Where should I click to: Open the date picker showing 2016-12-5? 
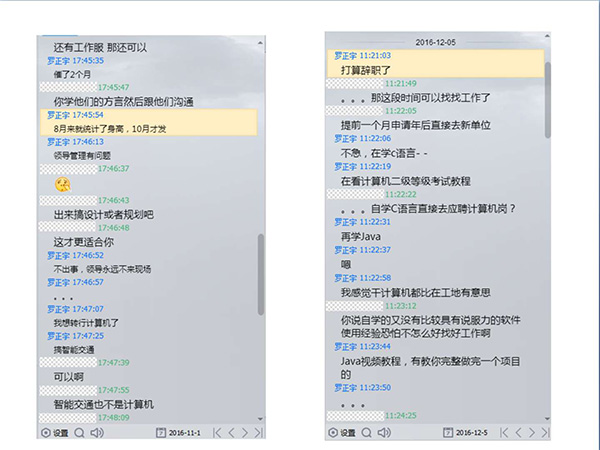tap(449, 433)
